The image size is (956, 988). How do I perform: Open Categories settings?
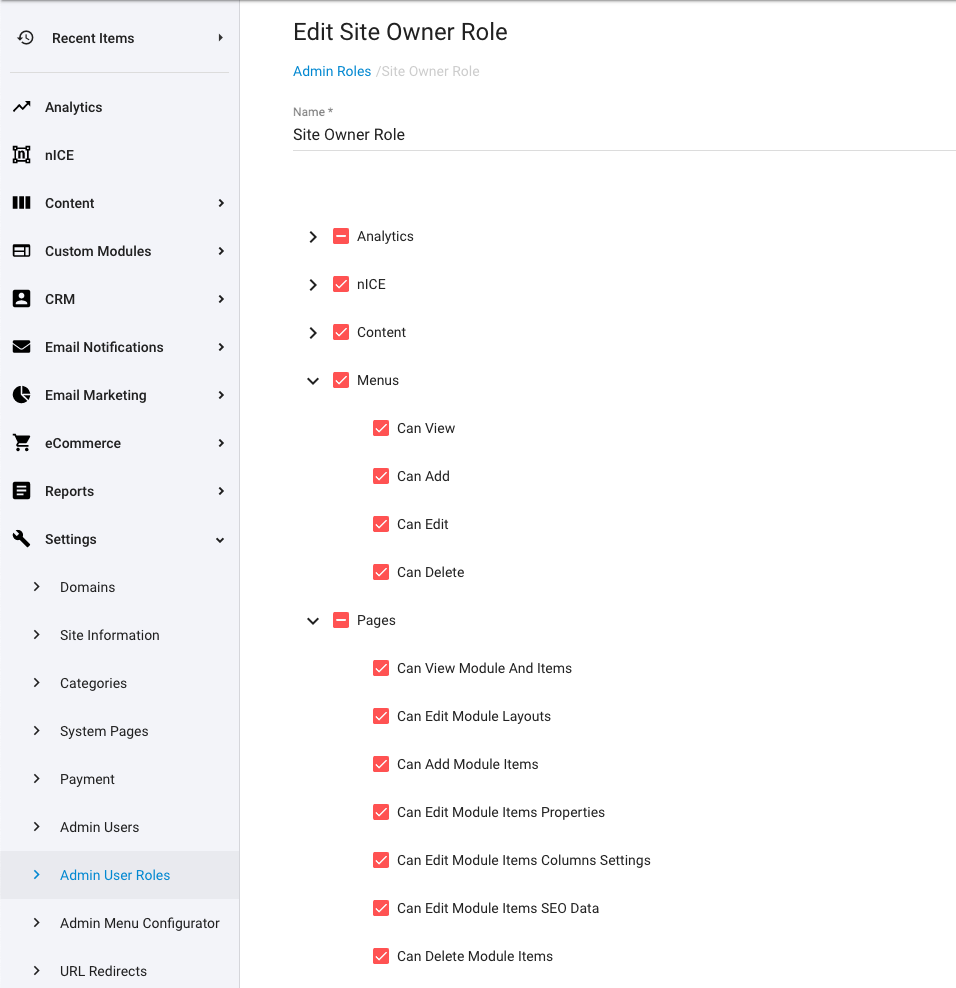(93, 683)
